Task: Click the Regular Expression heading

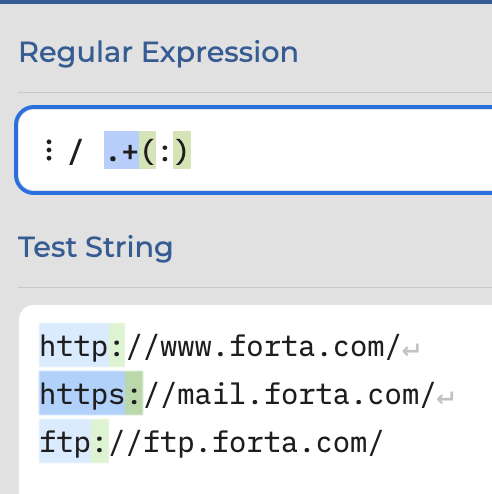Action: pyautogui.click(x=159, y=53)
